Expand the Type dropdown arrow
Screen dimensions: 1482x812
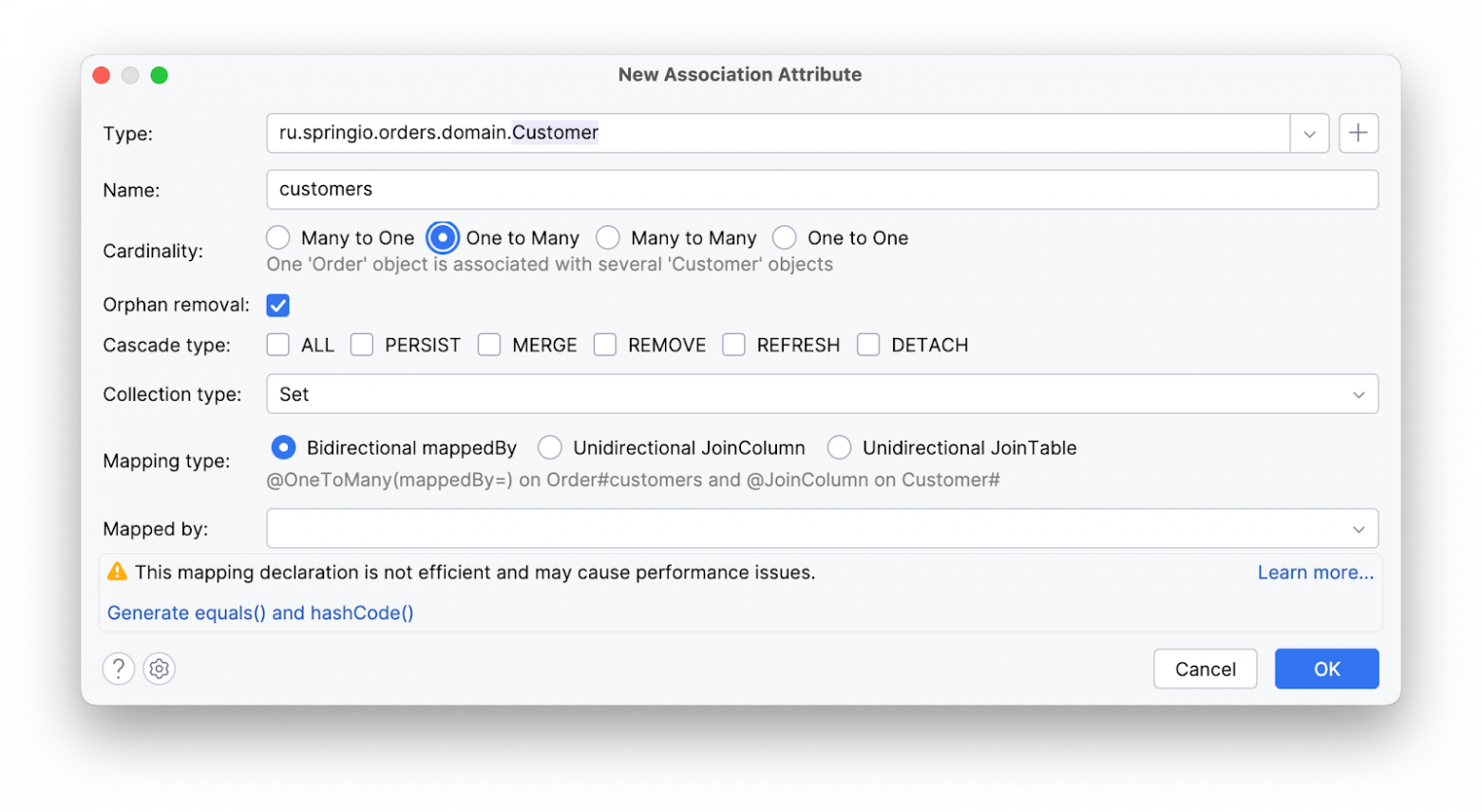[x=1309, y=134]
